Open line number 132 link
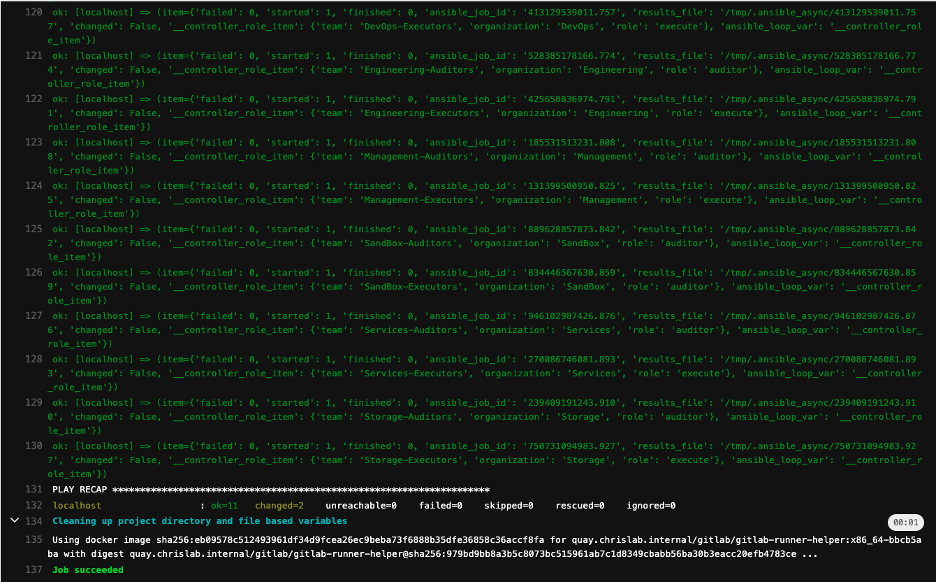The image size is (936, 582). pyautogui.click(x=33, y=505)
